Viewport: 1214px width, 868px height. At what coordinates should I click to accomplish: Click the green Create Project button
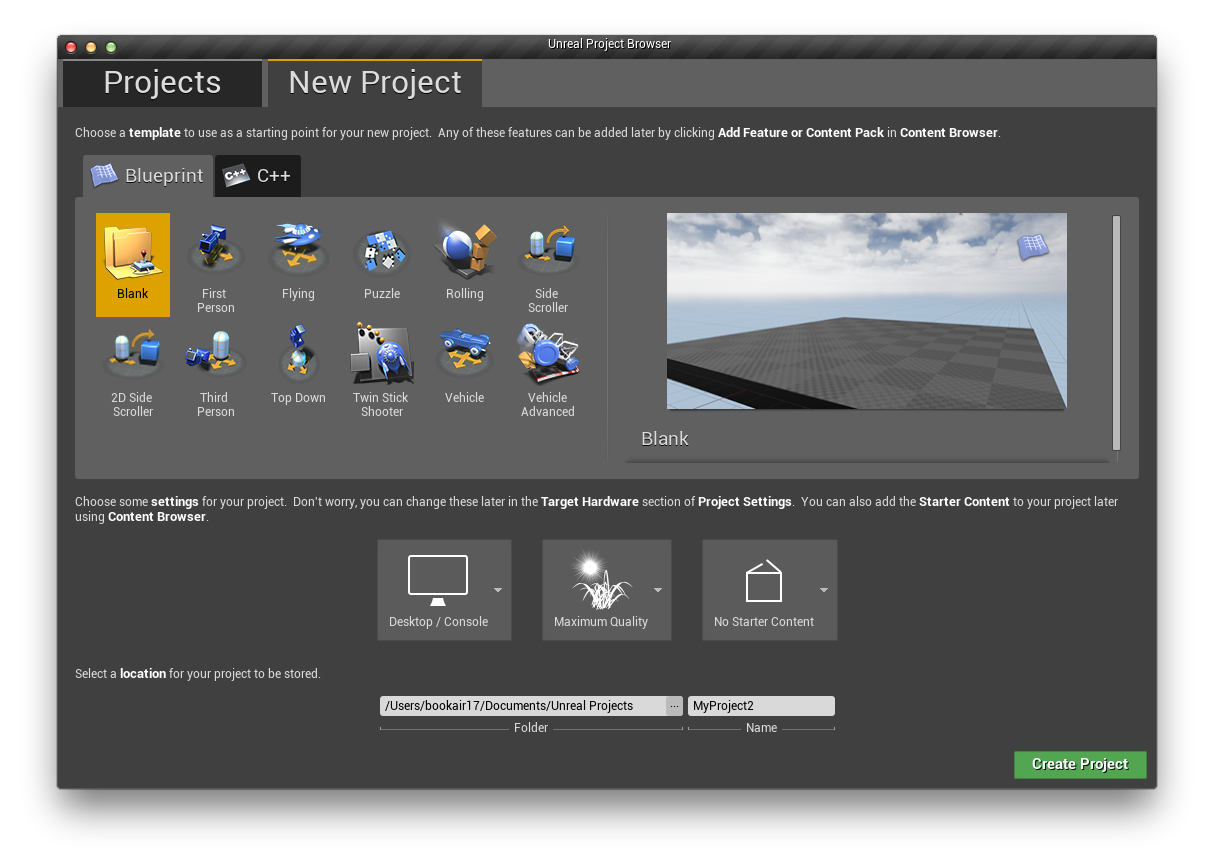click(1080, 764)
